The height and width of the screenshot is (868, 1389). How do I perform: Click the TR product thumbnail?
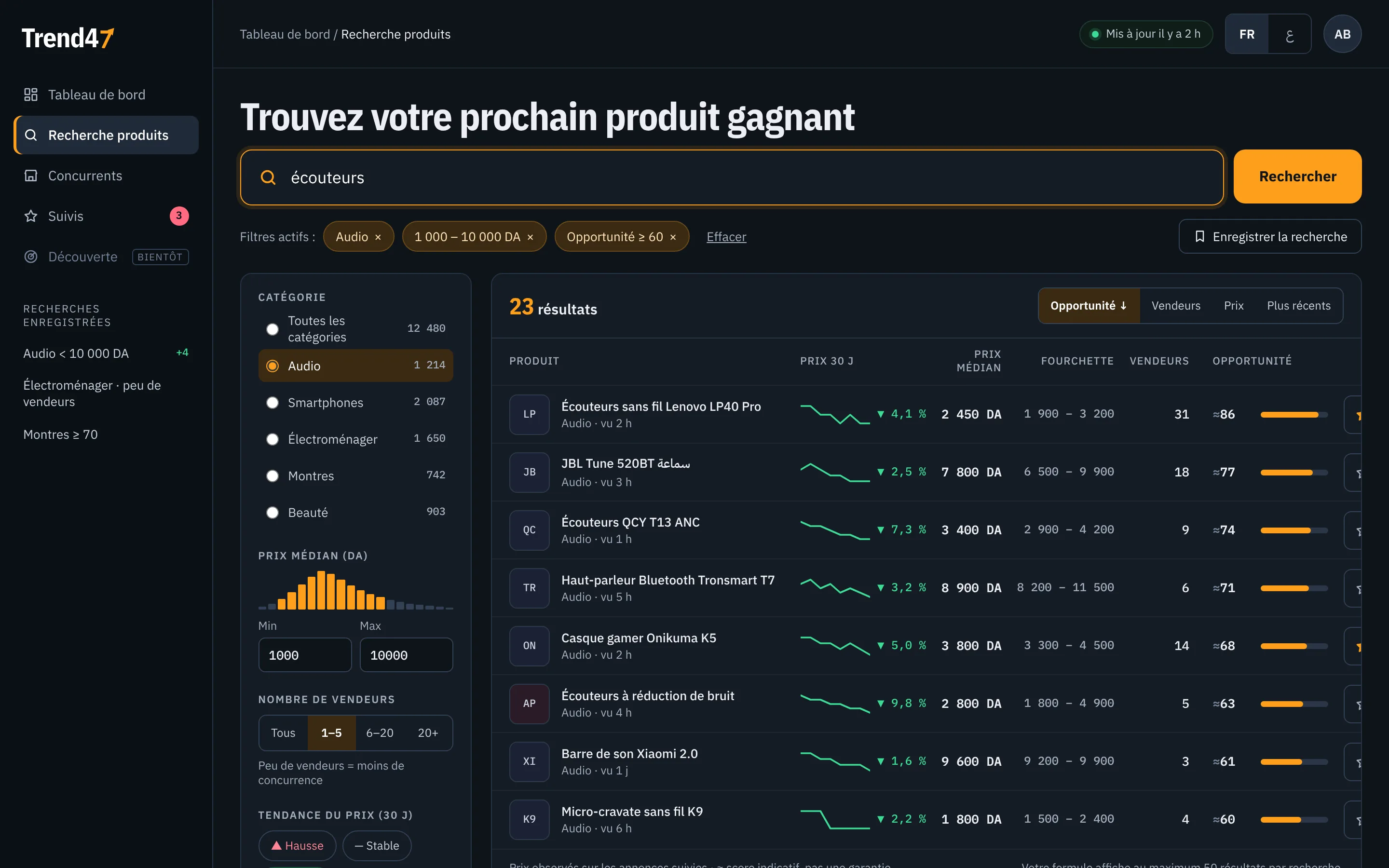point(529,588)
